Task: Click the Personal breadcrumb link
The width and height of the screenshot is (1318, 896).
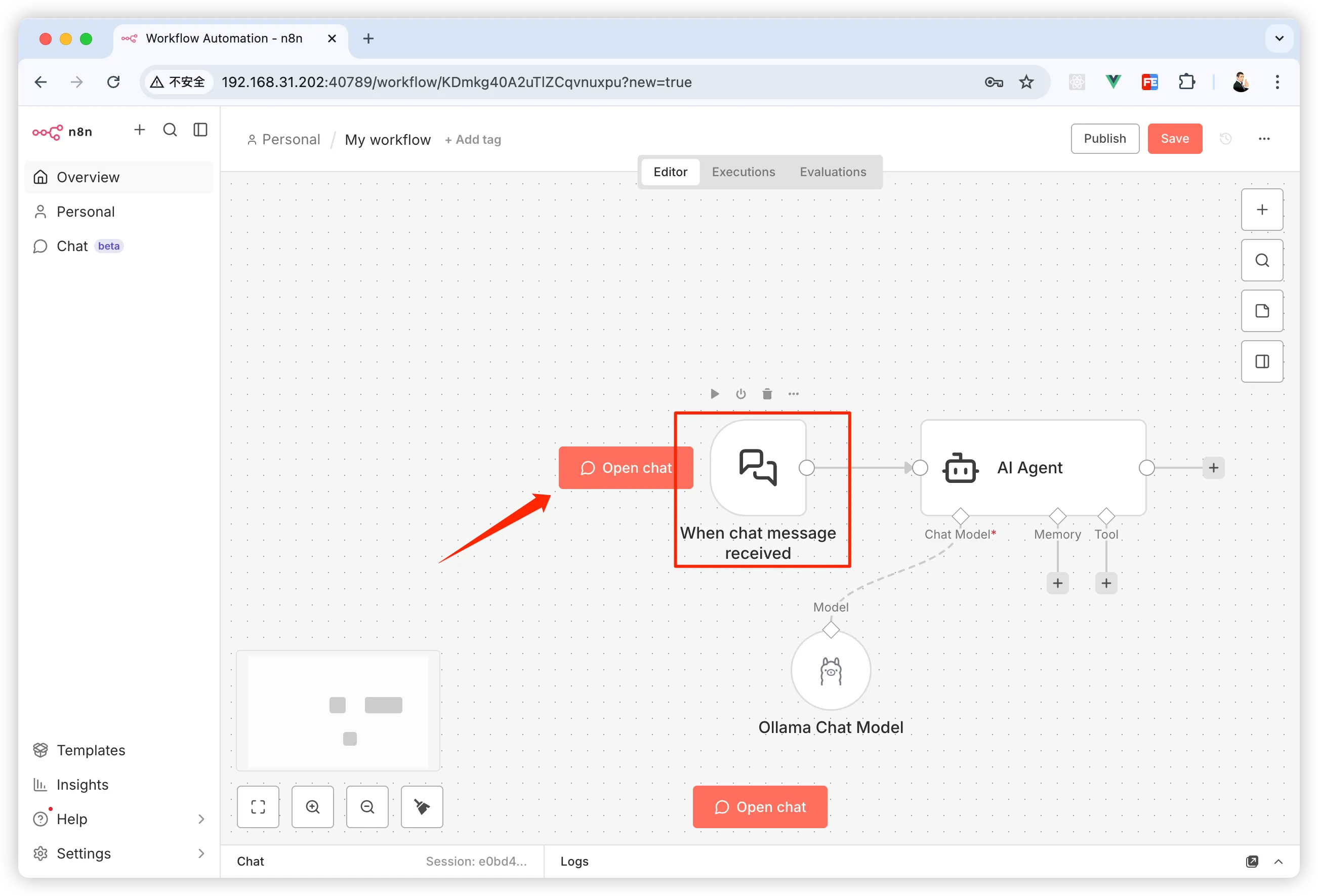Action: [x=283, y=140]
